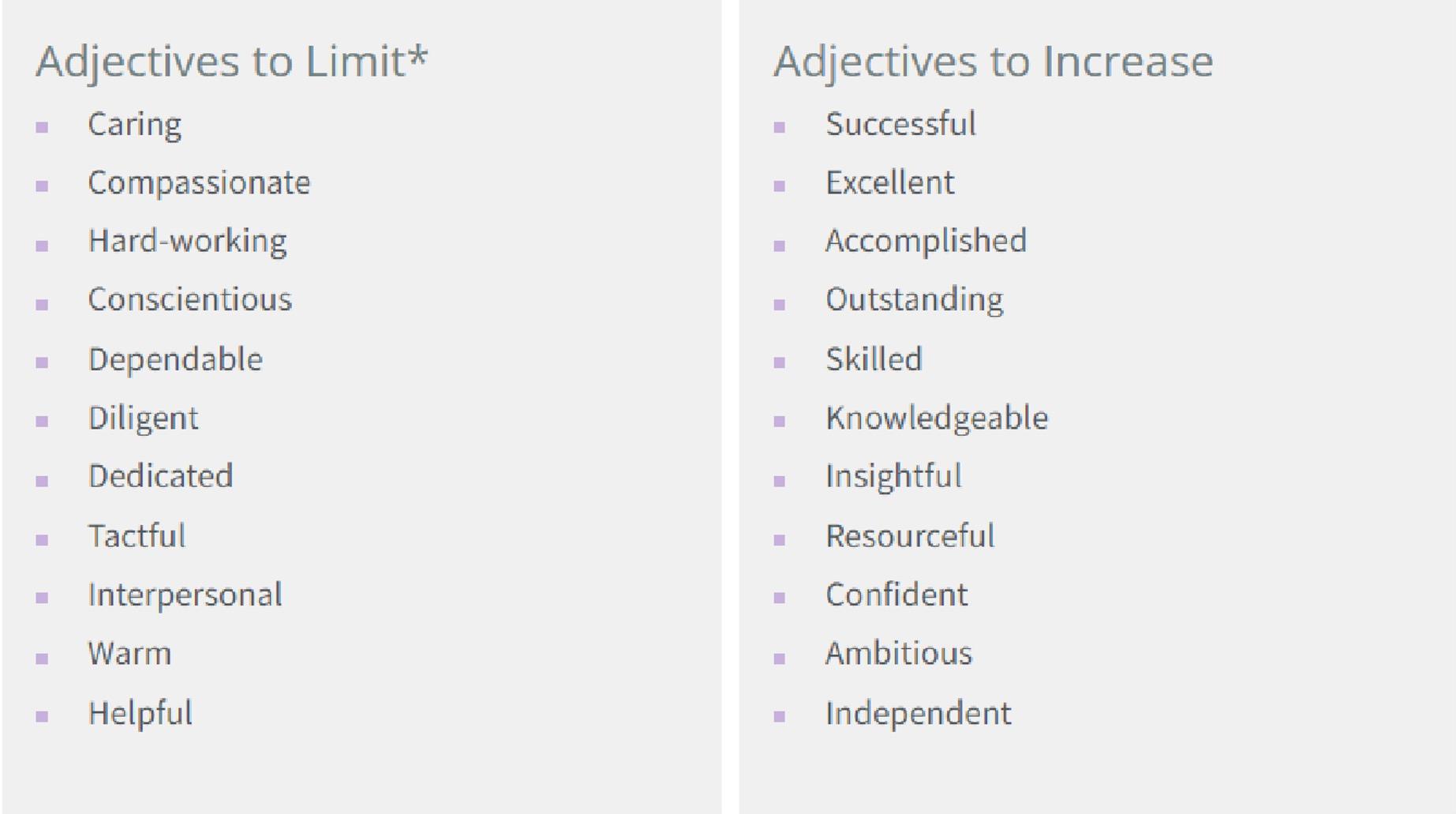
Task: Click the bullet next to 'Diligent'
Action: 42,421
